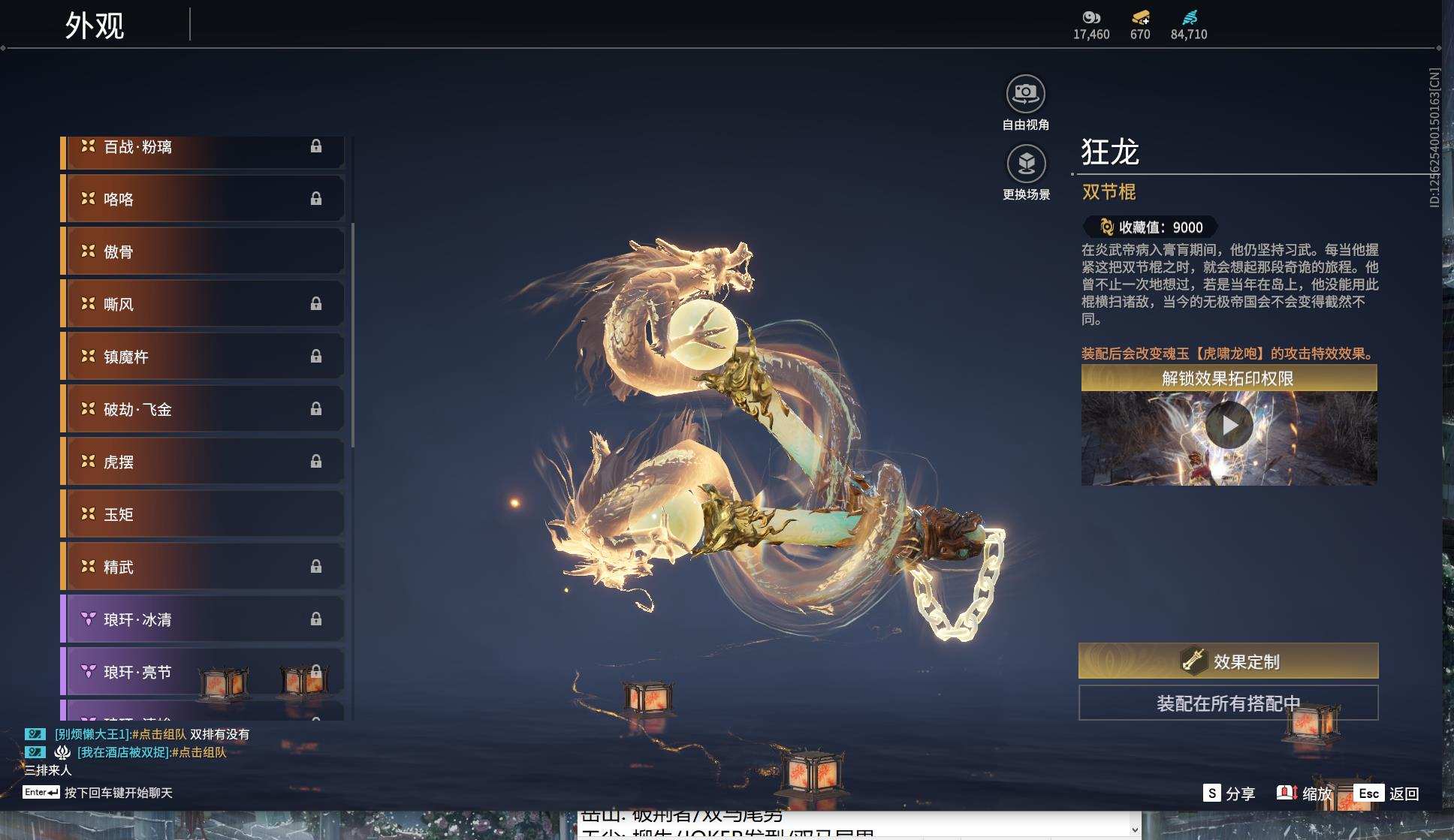The width and height of the screenshot is (1454, 840).
Task: Click the weapon type label 双节棍
Action: [1109, 191]
